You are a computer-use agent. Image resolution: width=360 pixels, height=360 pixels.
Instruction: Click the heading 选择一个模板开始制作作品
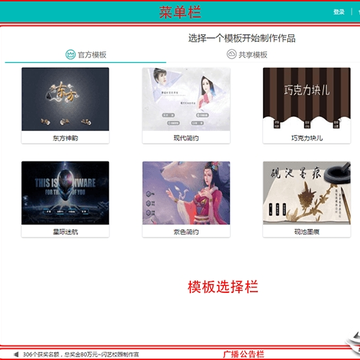pos(242,38)
